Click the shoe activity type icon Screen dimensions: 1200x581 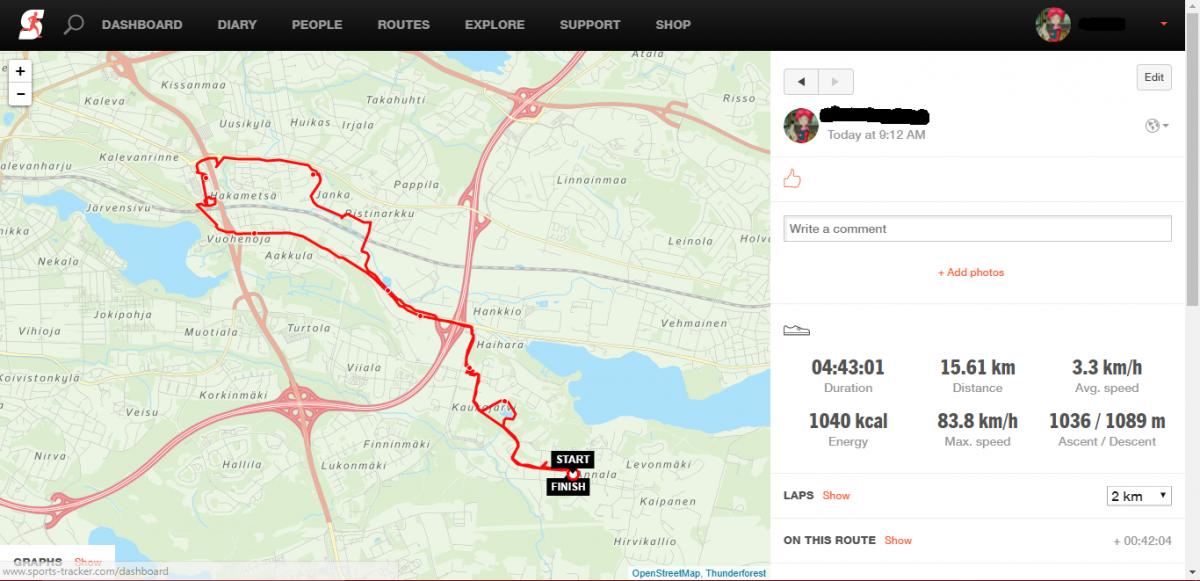(x=796, y=330)
